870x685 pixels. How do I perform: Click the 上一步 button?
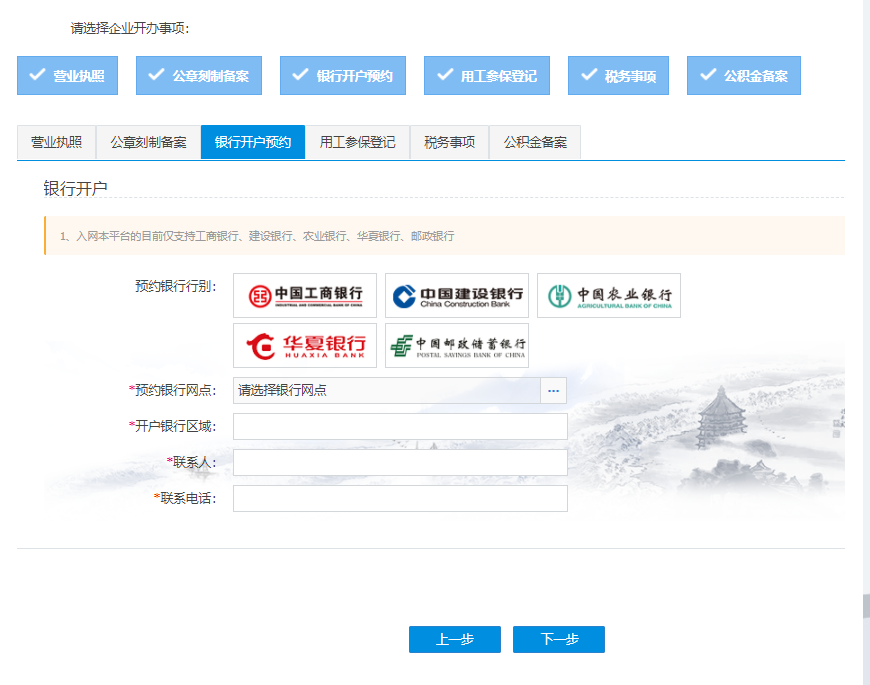coord(454,639)
